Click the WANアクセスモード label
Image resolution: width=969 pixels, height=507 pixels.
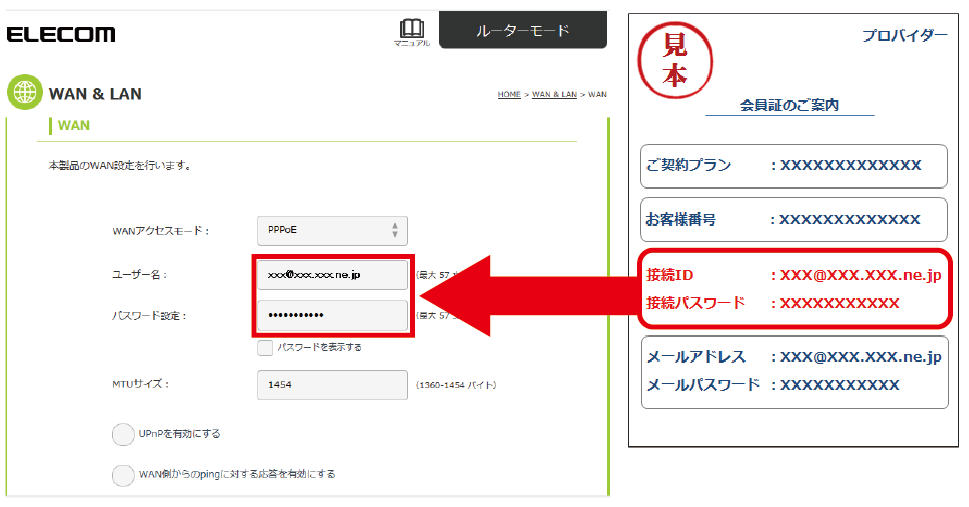pos(161,231)
